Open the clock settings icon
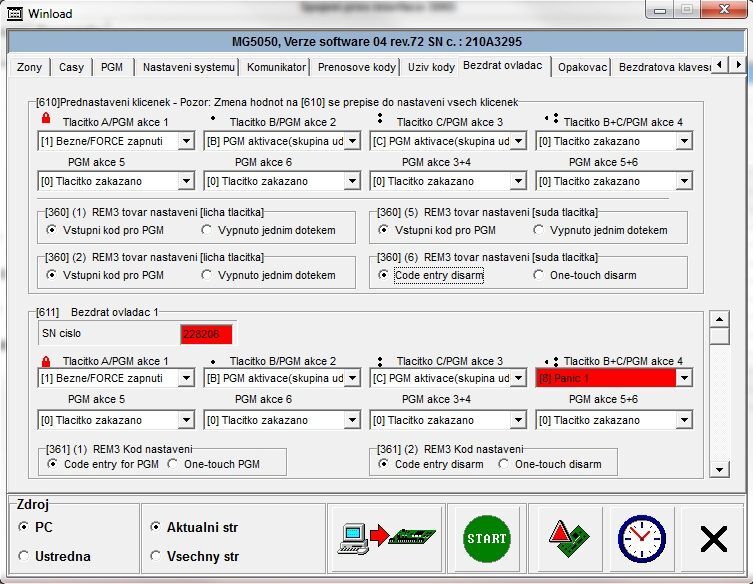Image resolution: width=753 pixels, height=584 pixels. (x=641, y=538)
